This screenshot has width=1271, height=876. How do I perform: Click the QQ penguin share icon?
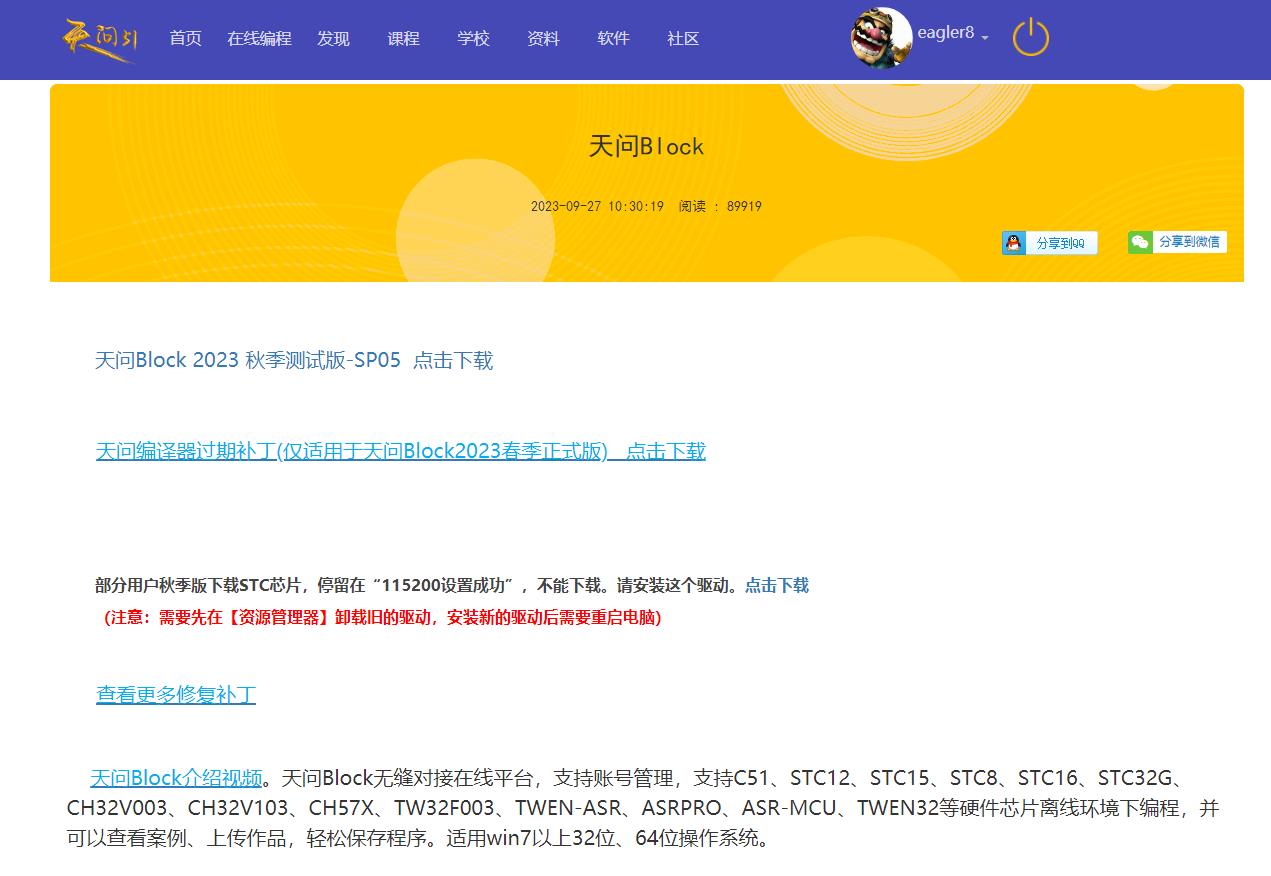1014,243
